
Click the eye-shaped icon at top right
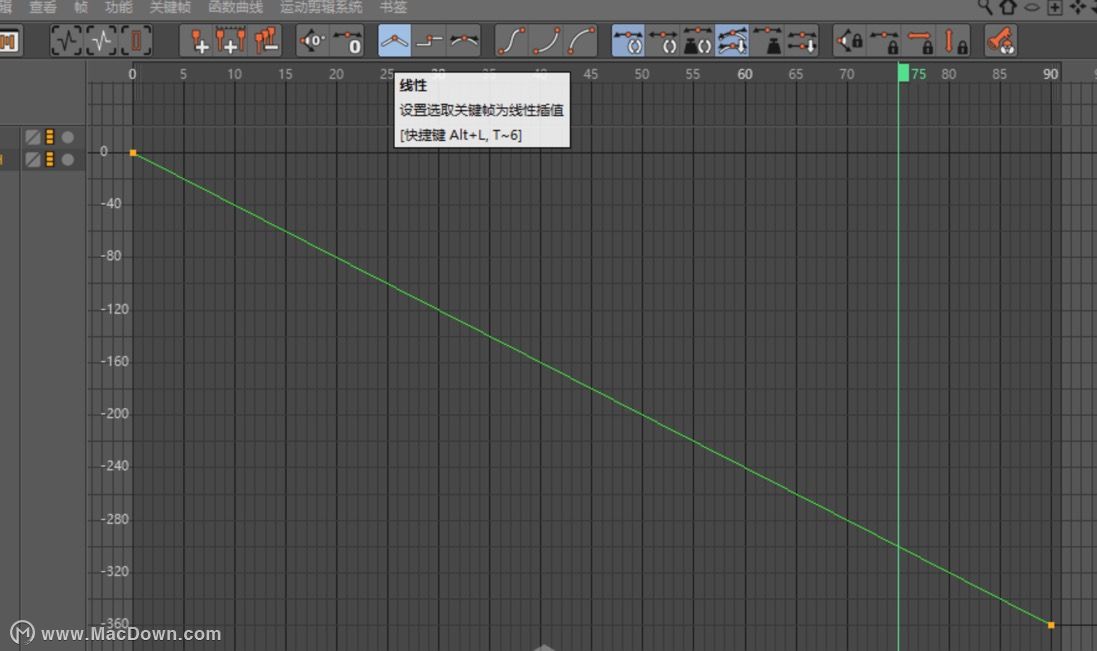point(1032,8)
